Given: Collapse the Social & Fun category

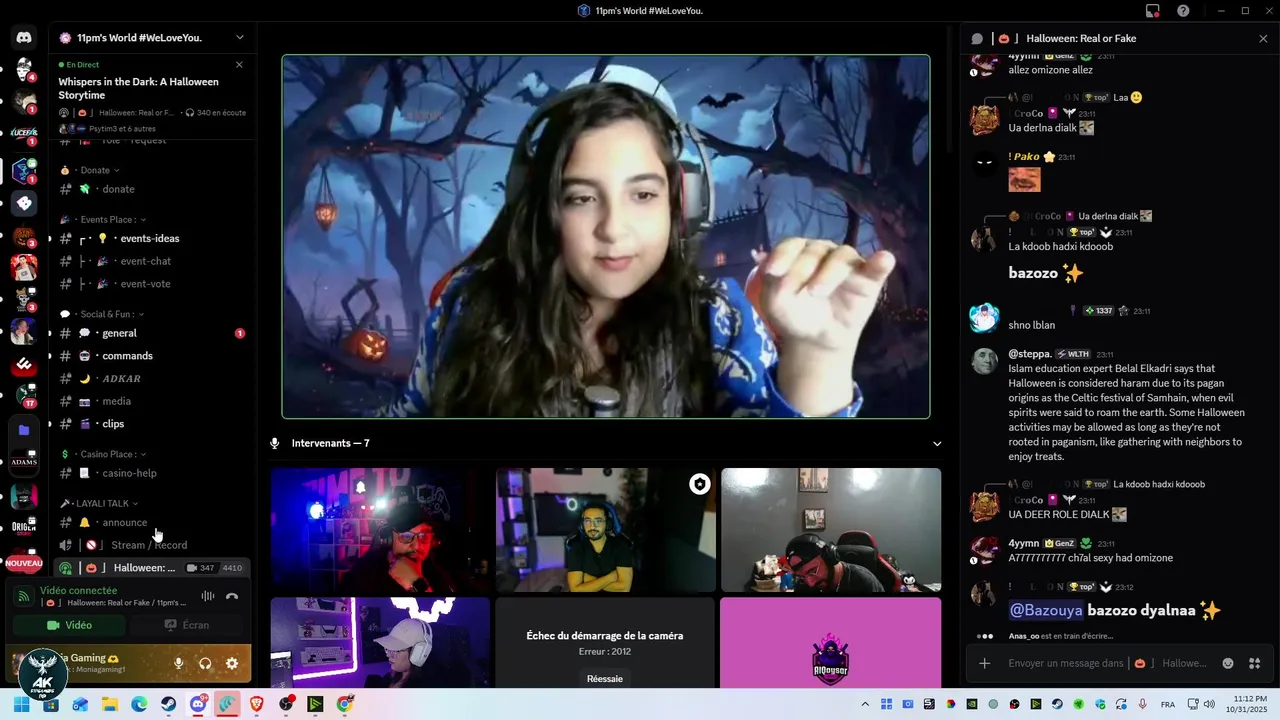Looking at the screenshot, I should tap(102, 314).
